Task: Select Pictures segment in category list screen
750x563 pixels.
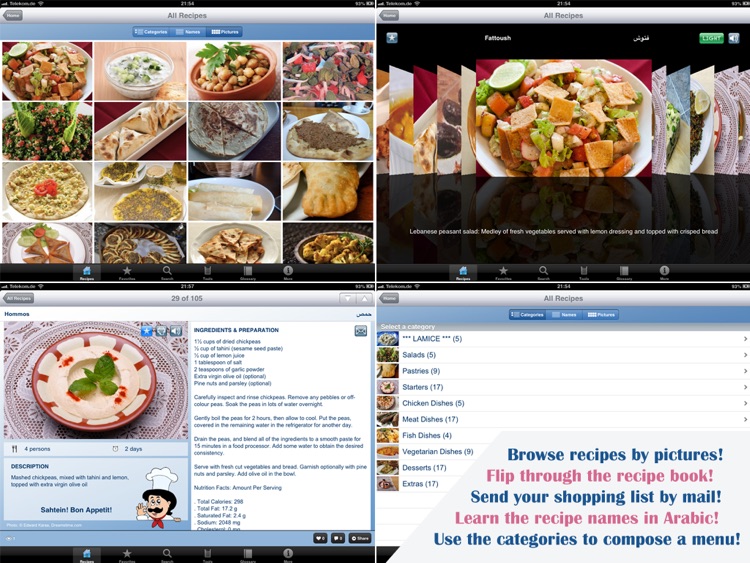Action: click(x=601, y=315)
